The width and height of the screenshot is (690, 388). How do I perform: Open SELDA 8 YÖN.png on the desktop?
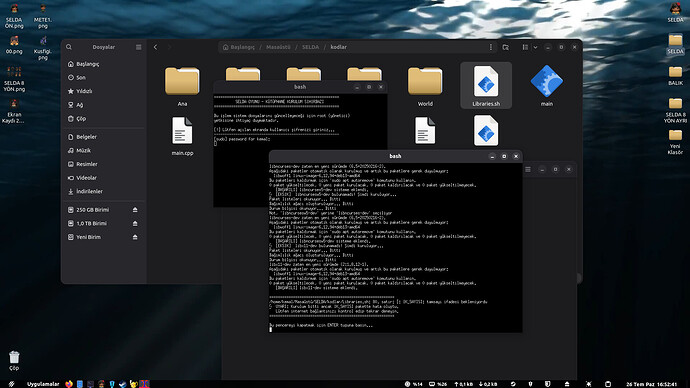14,79
